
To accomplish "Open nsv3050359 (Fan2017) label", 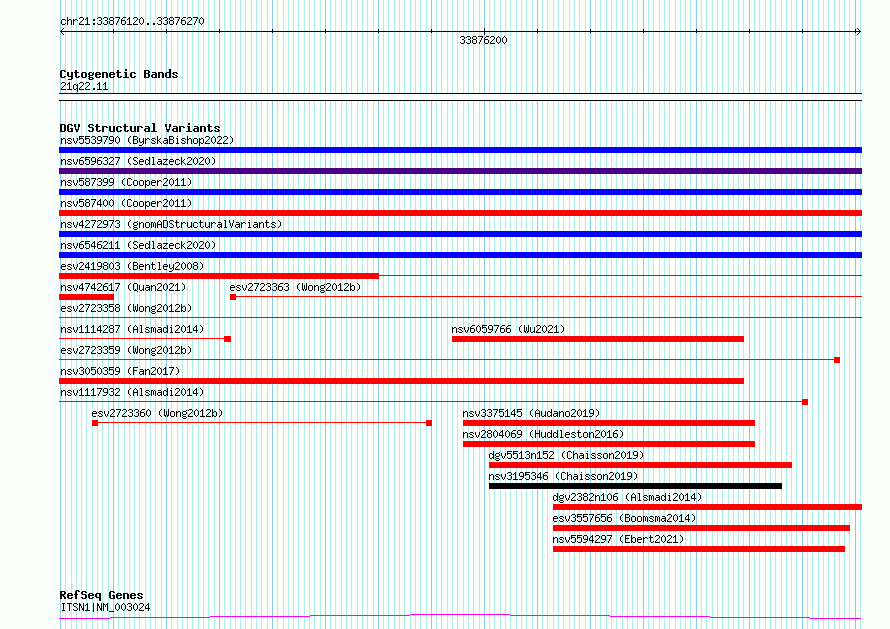I will click(120, 371).
